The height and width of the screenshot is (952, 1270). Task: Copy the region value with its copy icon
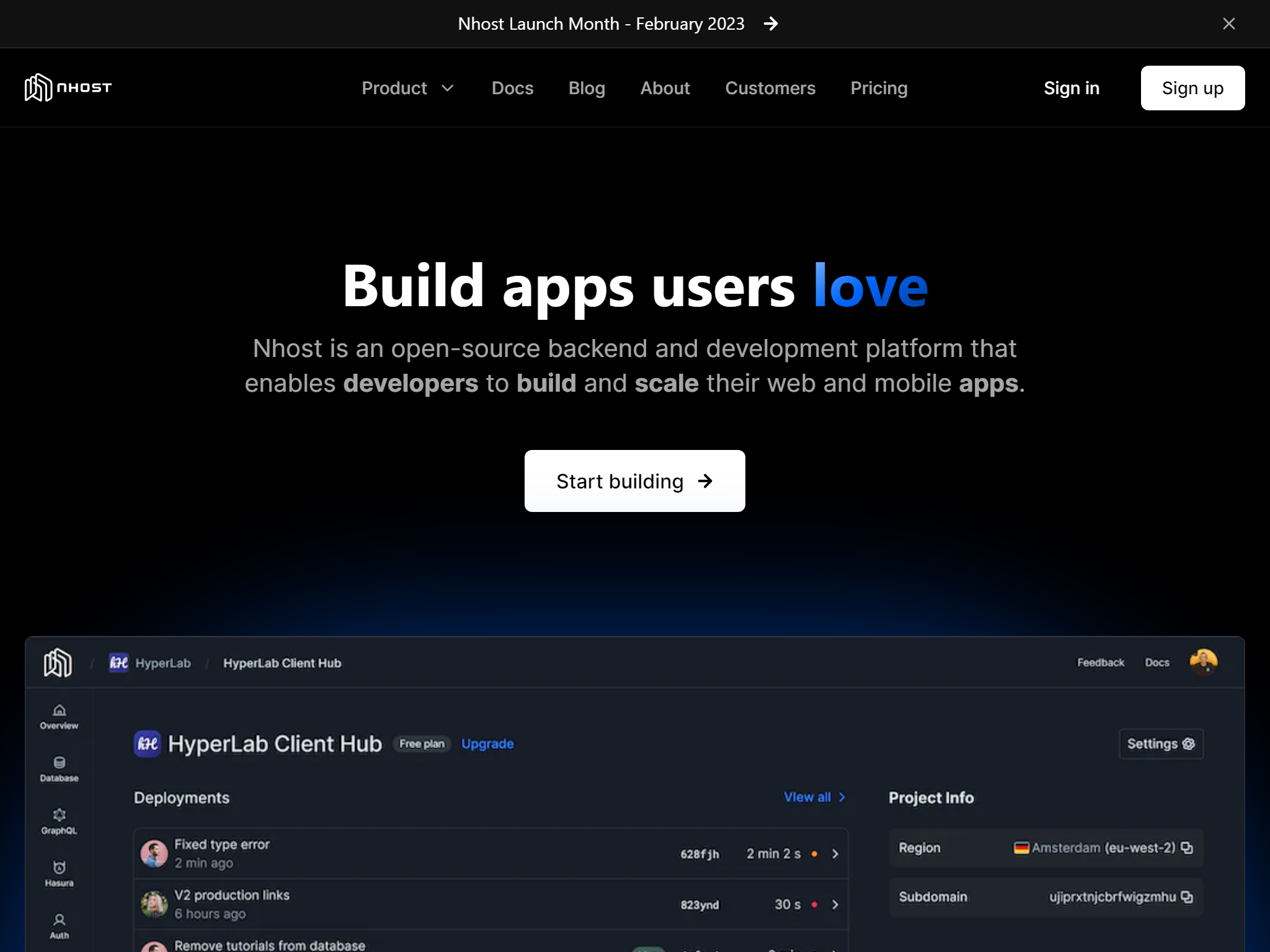1186,847
